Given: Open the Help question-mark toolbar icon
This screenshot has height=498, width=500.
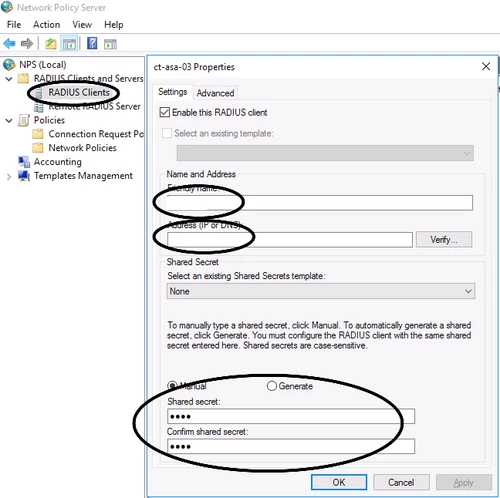Looking at the screenshot, I should coord(92,43).
